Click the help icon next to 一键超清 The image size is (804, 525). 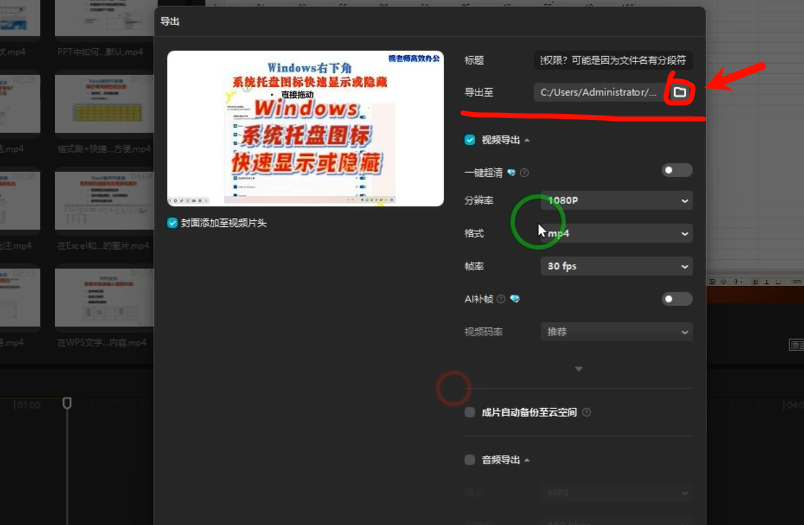click(524, 172)
